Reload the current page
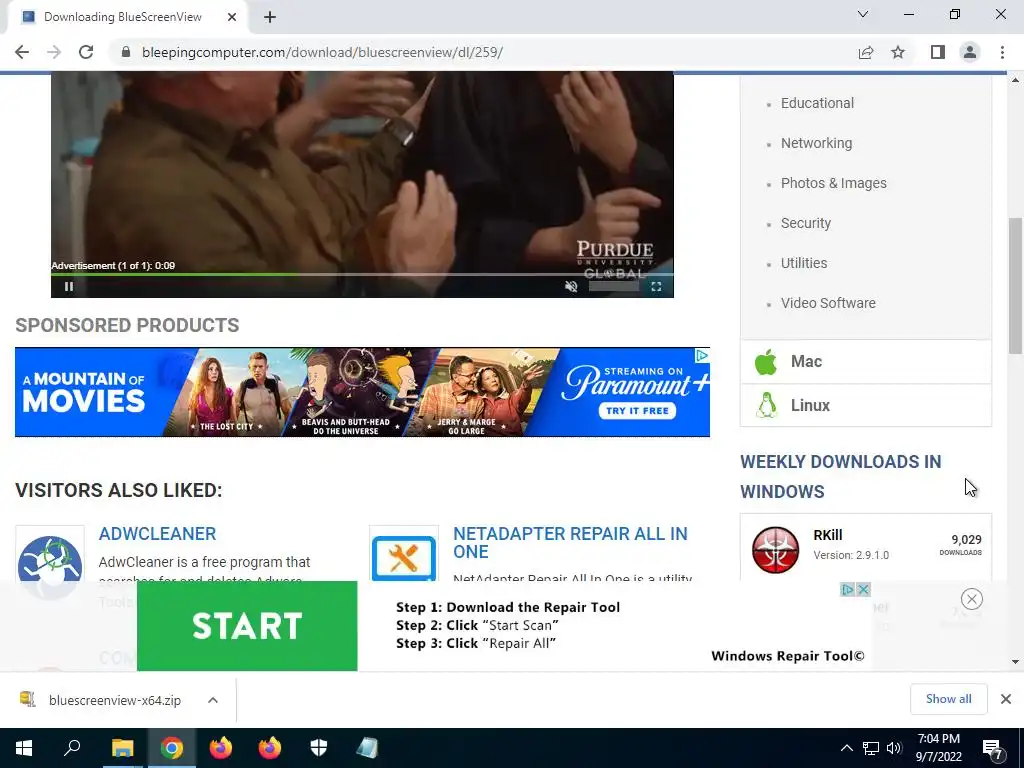 coord(86,52)
